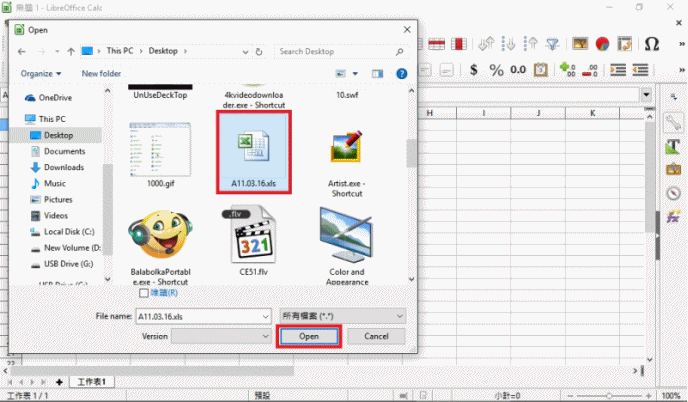Expand the File name combo box arrow
This screenshot has height=402, width=688.
coord(265,316)
